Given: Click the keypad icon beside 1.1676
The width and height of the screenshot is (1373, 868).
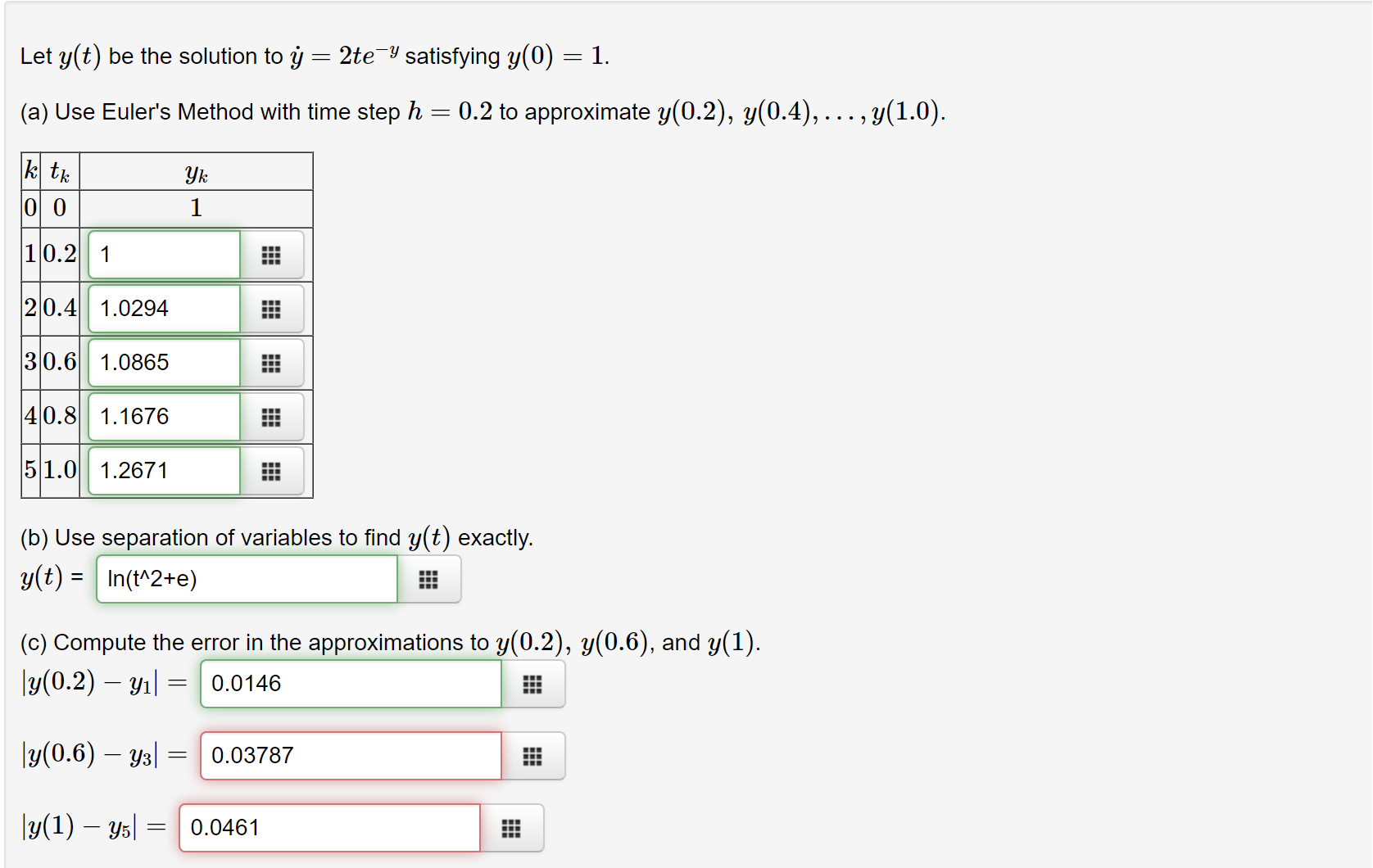Looking at the screenshot, I should 271,417.
